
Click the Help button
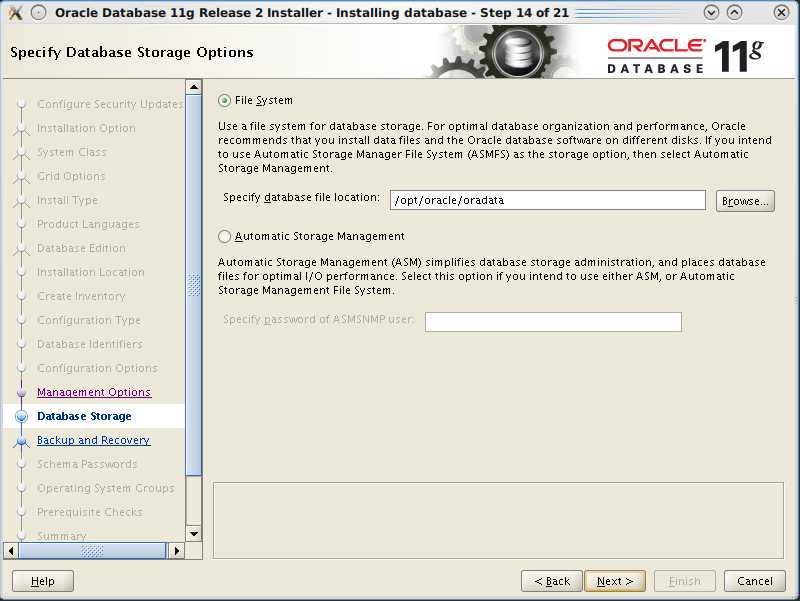pyautogui.click(x=43, y=581)
